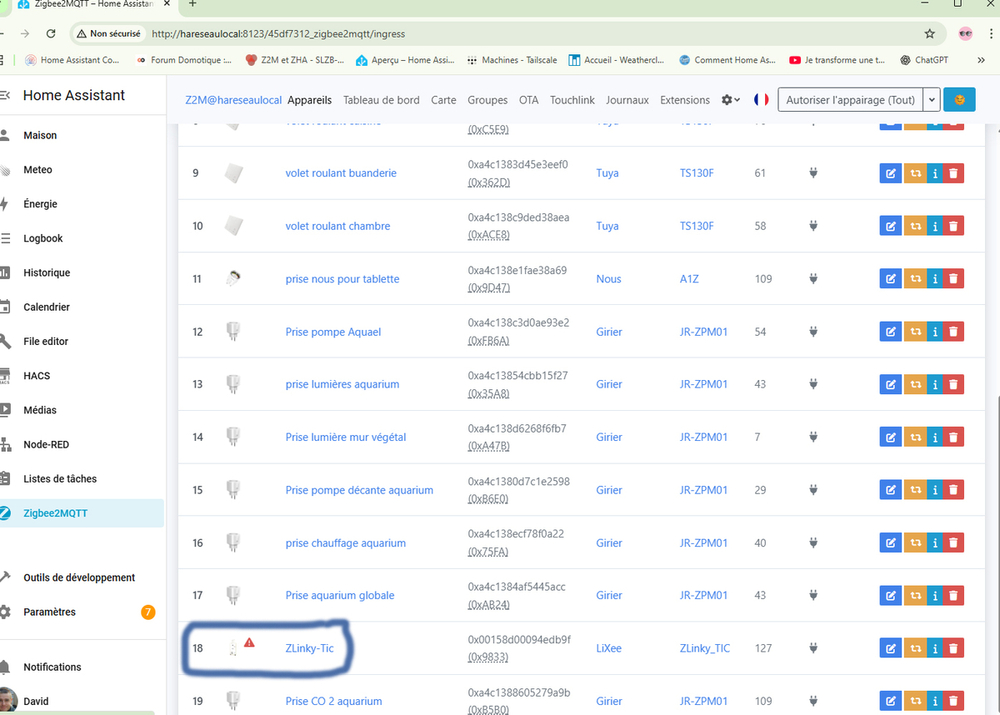The image size is (1000, 715).
Task: Click Autoriser l'appairage (Tout) button
Action: pos(850,100)
